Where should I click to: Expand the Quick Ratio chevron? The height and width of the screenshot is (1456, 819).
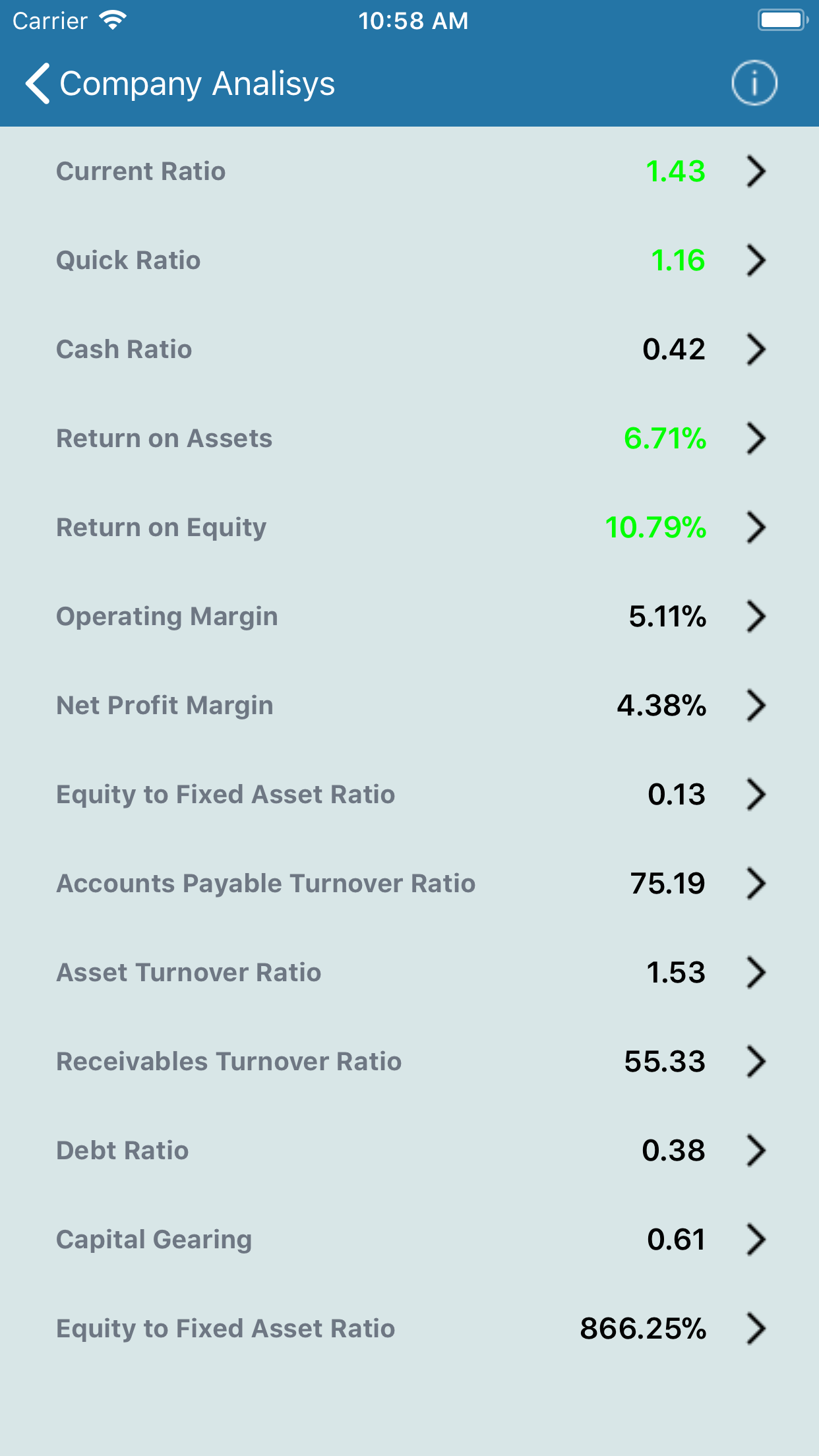click(756, 260)
